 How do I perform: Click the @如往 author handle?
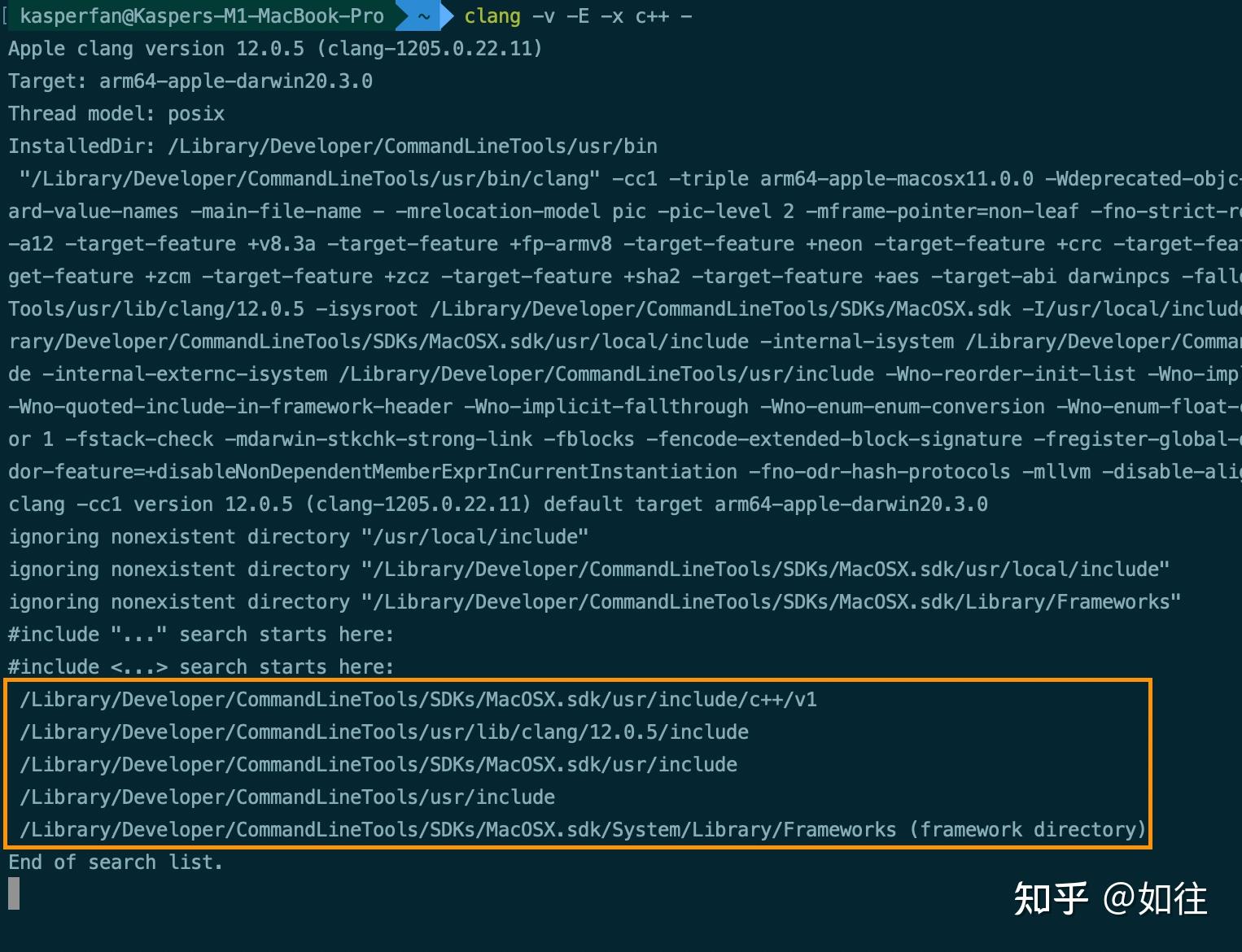coord(1156,898)
